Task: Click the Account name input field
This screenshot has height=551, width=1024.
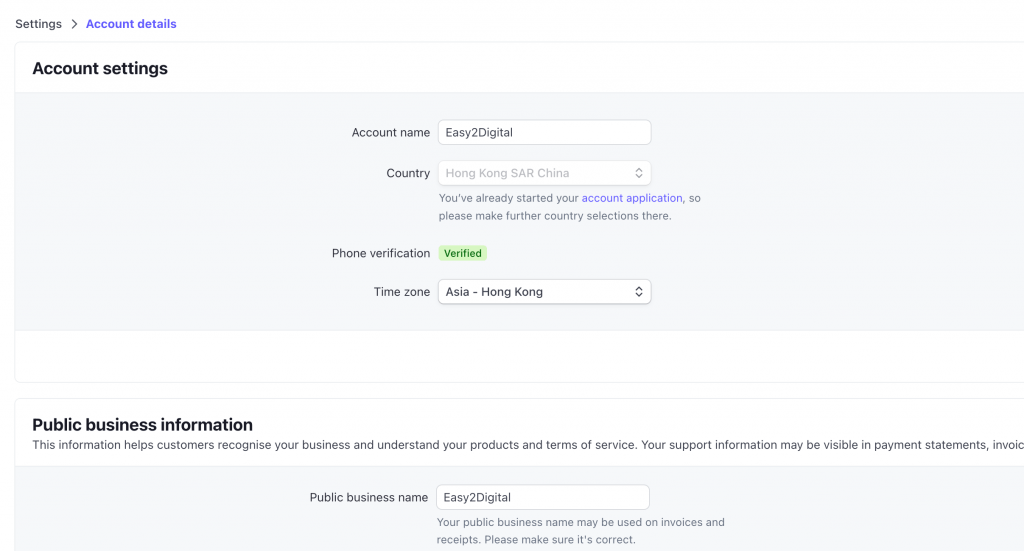Action: click(544, 132)
